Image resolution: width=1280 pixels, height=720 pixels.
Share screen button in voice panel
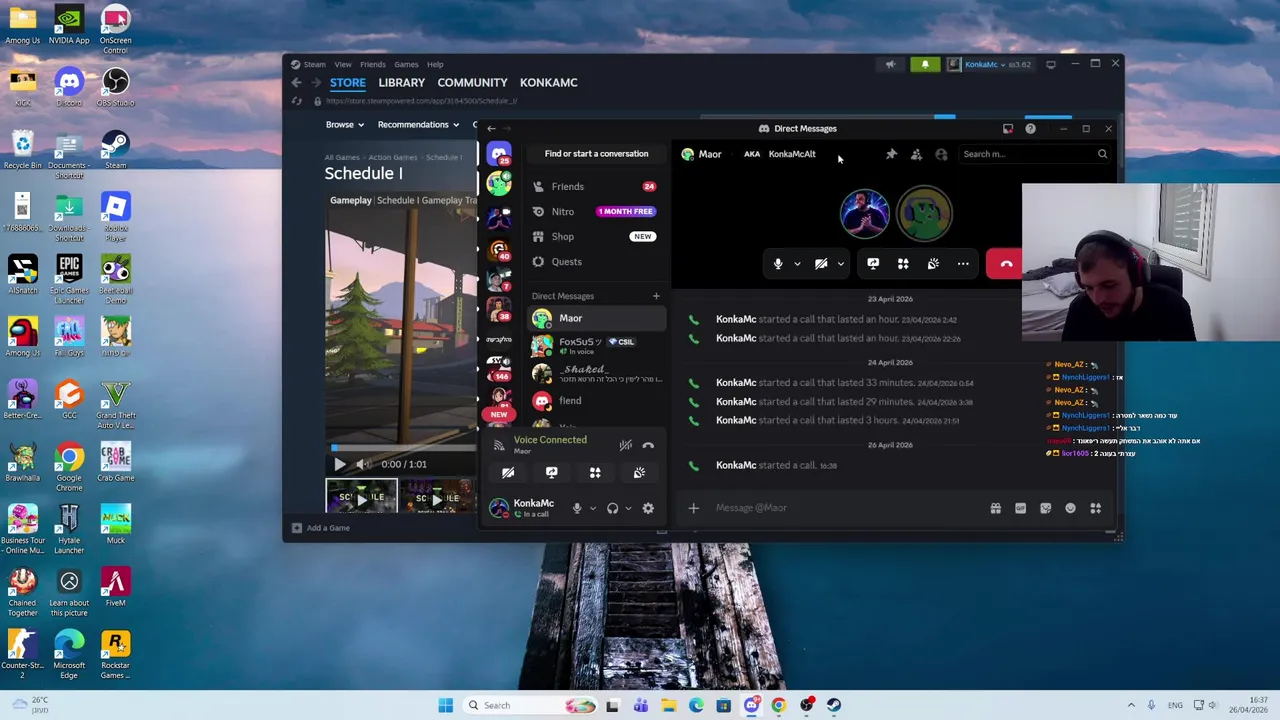551,472
